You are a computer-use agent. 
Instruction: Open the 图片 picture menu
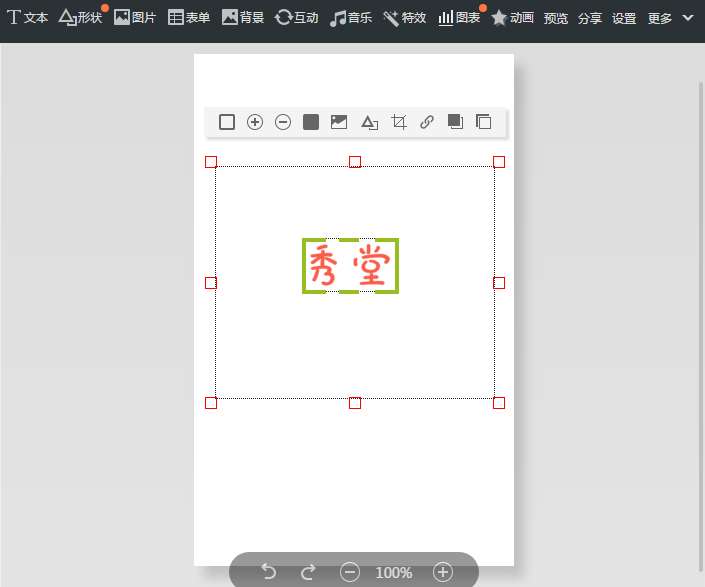click(x=134, y=18)
